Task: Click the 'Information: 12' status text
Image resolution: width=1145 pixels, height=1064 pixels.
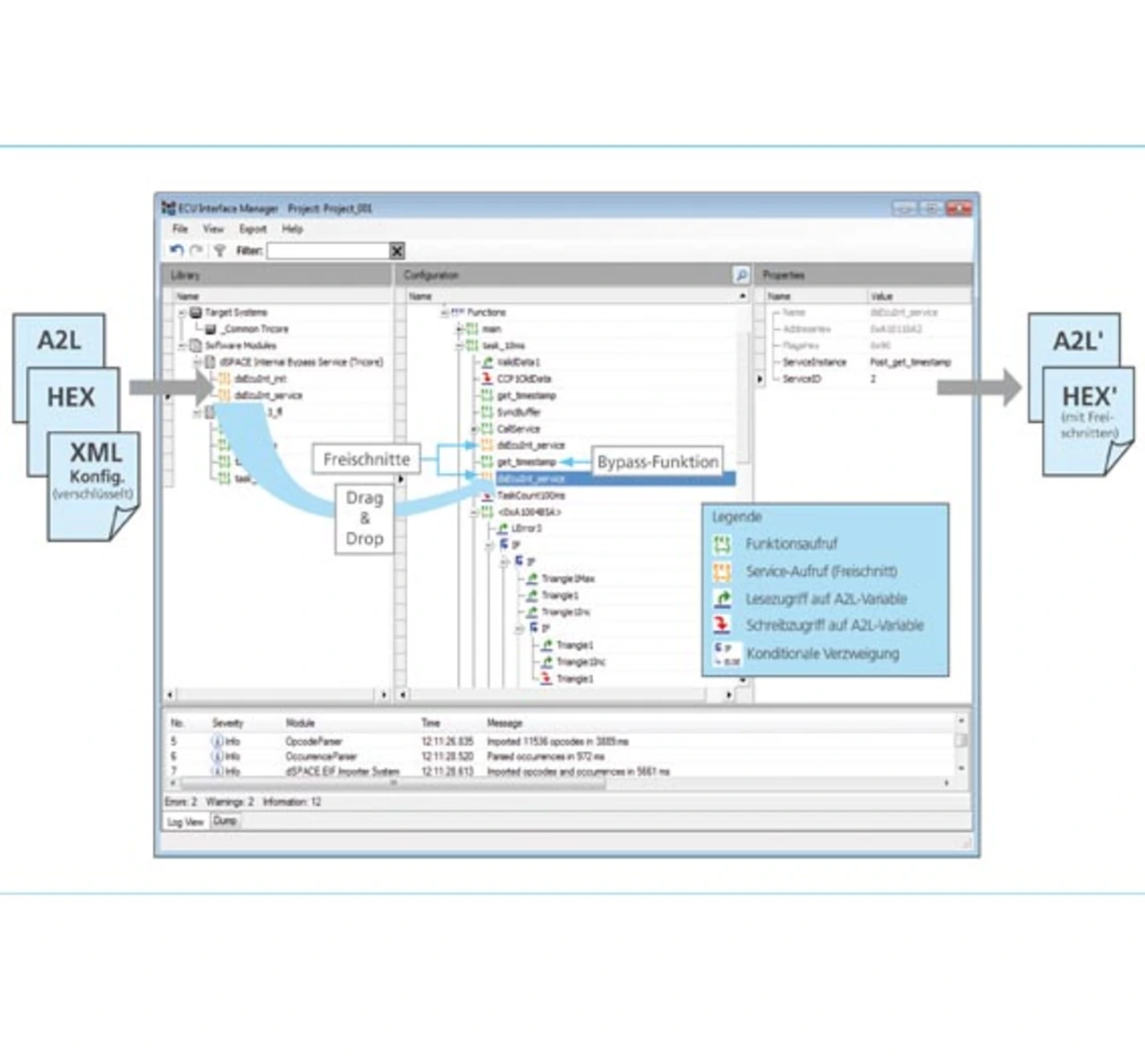Action: point(292,802)
